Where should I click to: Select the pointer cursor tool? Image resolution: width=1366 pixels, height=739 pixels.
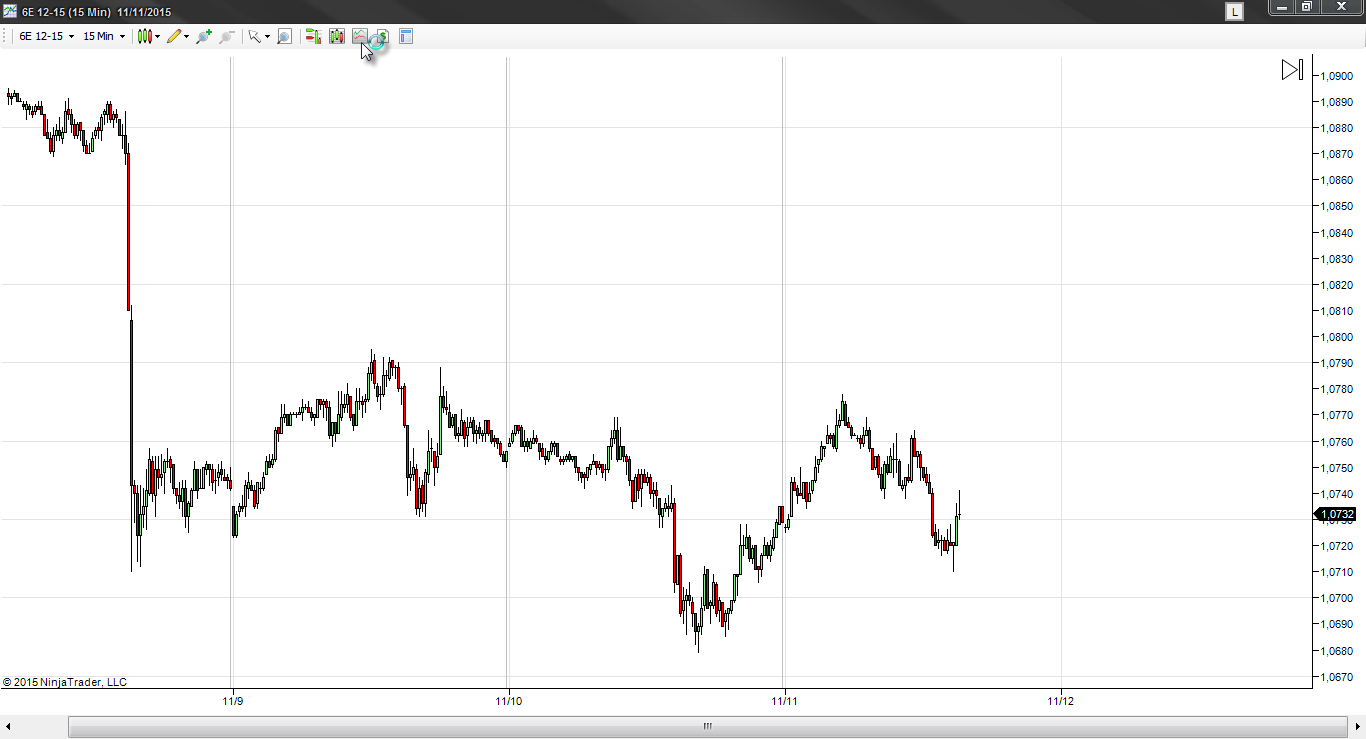[x=255, y=36]
